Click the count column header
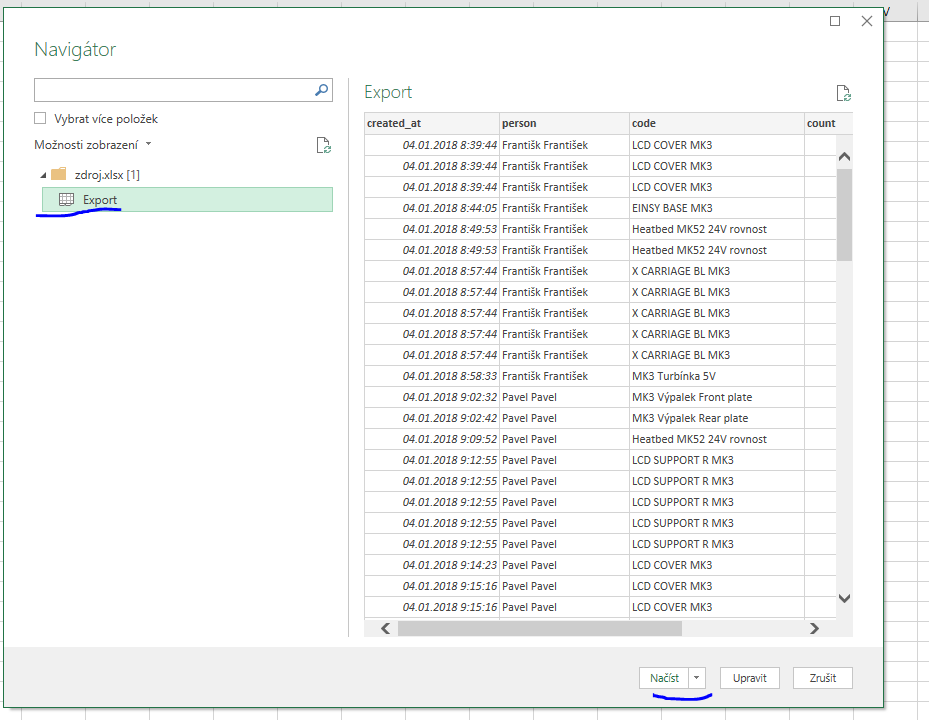The width and height of the screenshot is (929, 720). 828,123
